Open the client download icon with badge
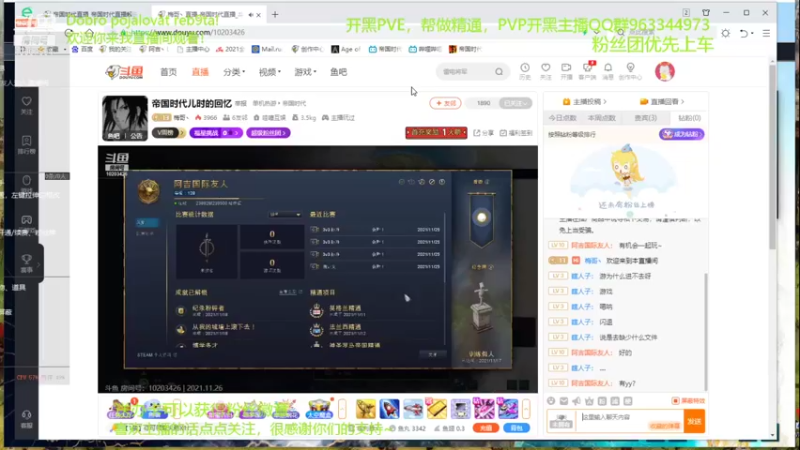 (x=587, y=71)
